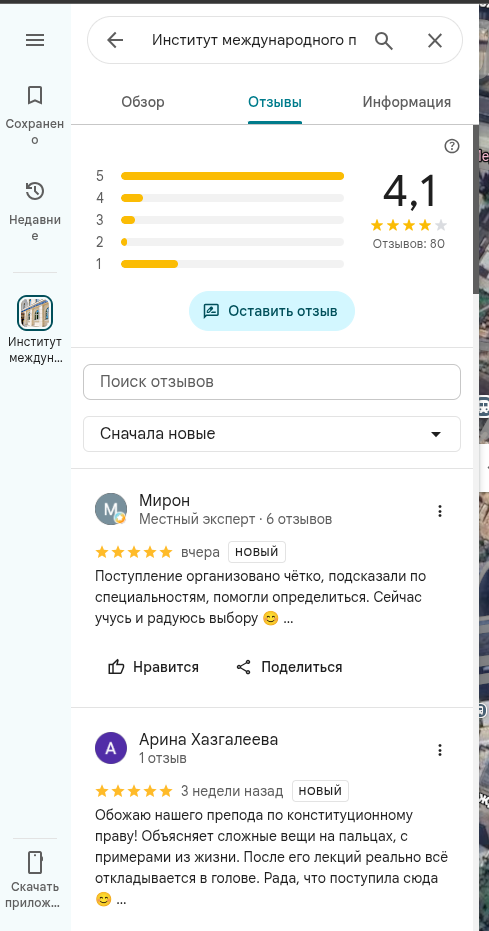Like Мирон's review with Нравится
Viewport: 489px width, 931px height.
tap(153, 667)
